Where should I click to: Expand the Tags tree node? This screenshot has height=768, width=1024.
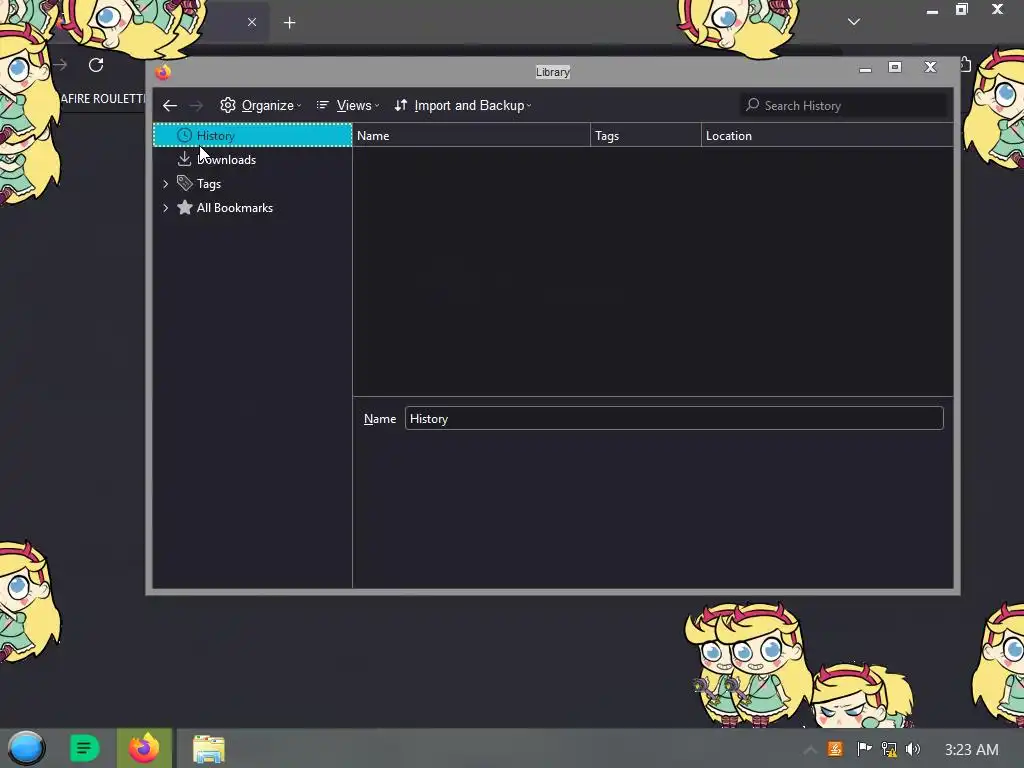point(166,184)
